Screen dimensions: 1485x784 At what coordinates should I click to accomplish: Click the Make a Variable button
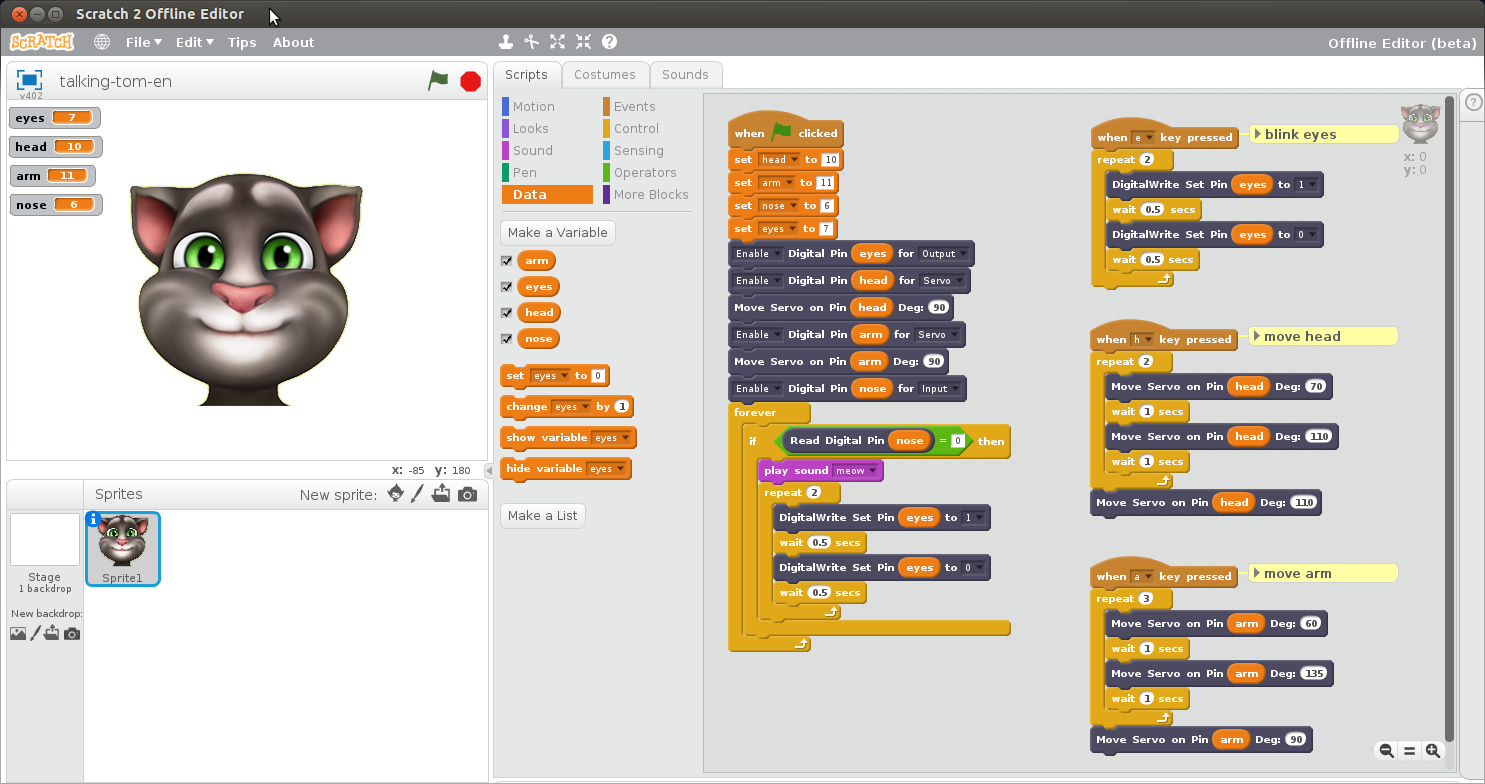click(x=557, y=232)
